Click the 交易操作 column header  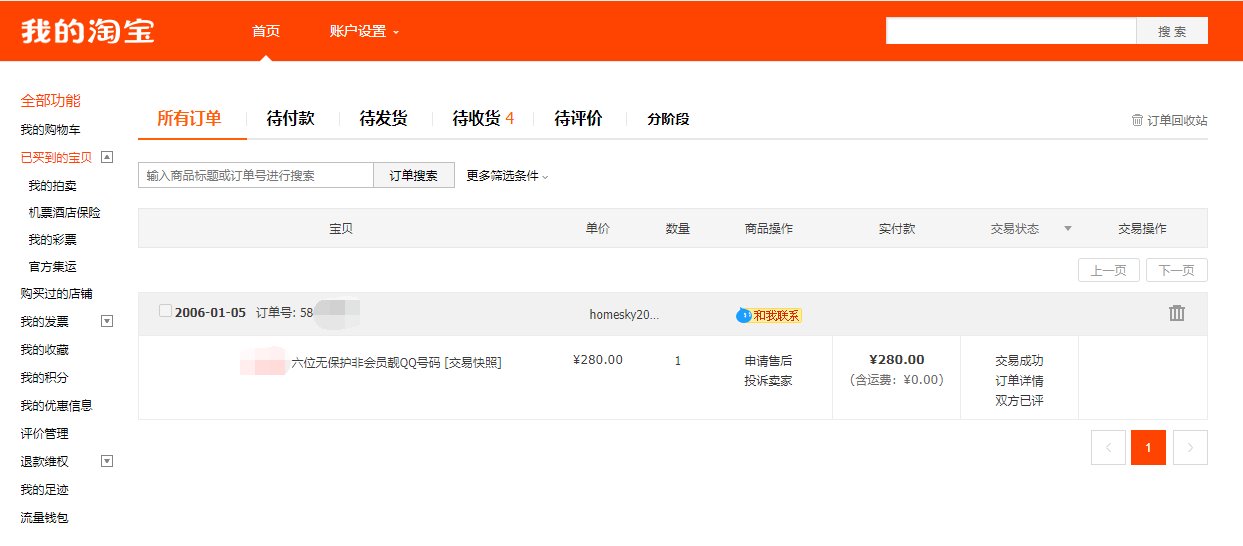coord(1142,229)
